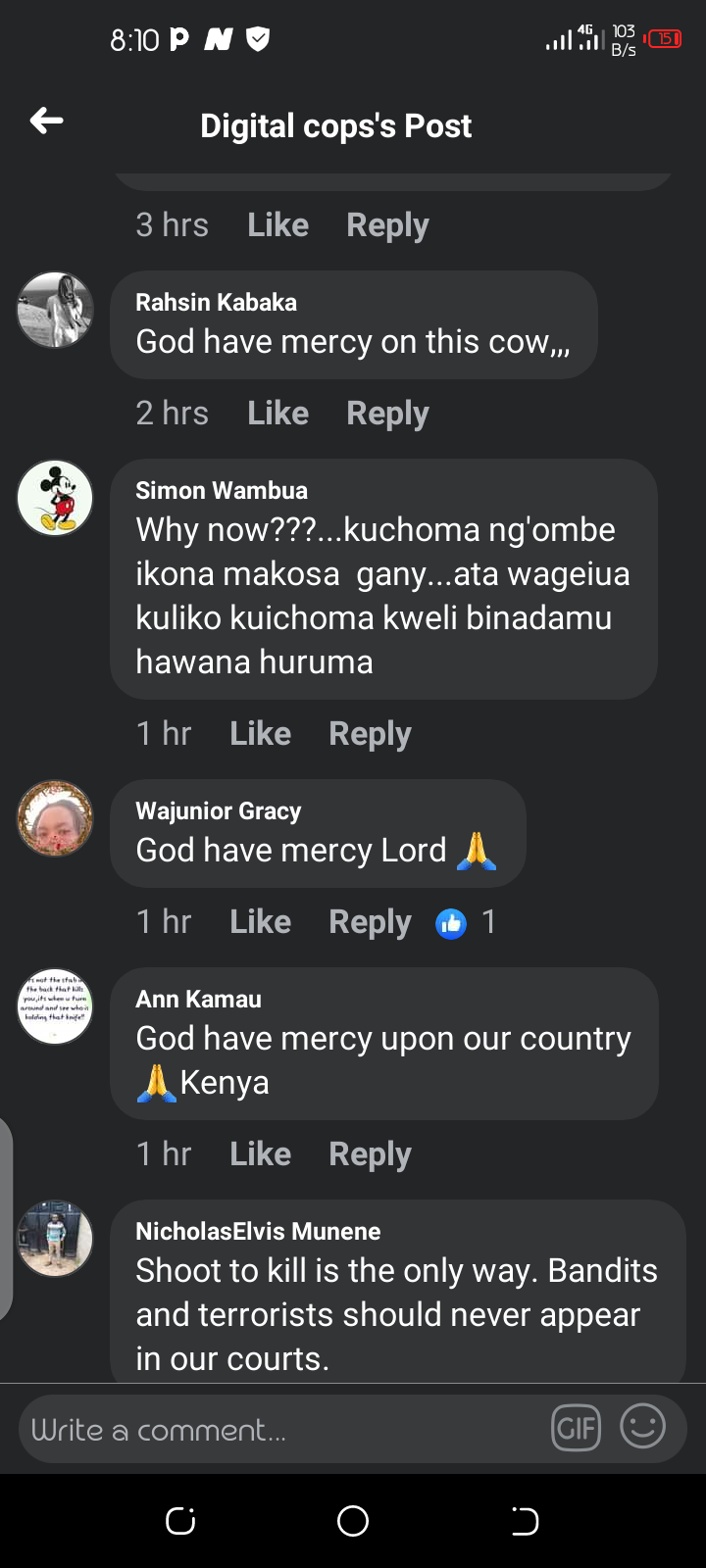Screen dimensions: 706x1568
Task: Open NicholasElvis Munene's profile picture
Action: tap(55, 1239)
